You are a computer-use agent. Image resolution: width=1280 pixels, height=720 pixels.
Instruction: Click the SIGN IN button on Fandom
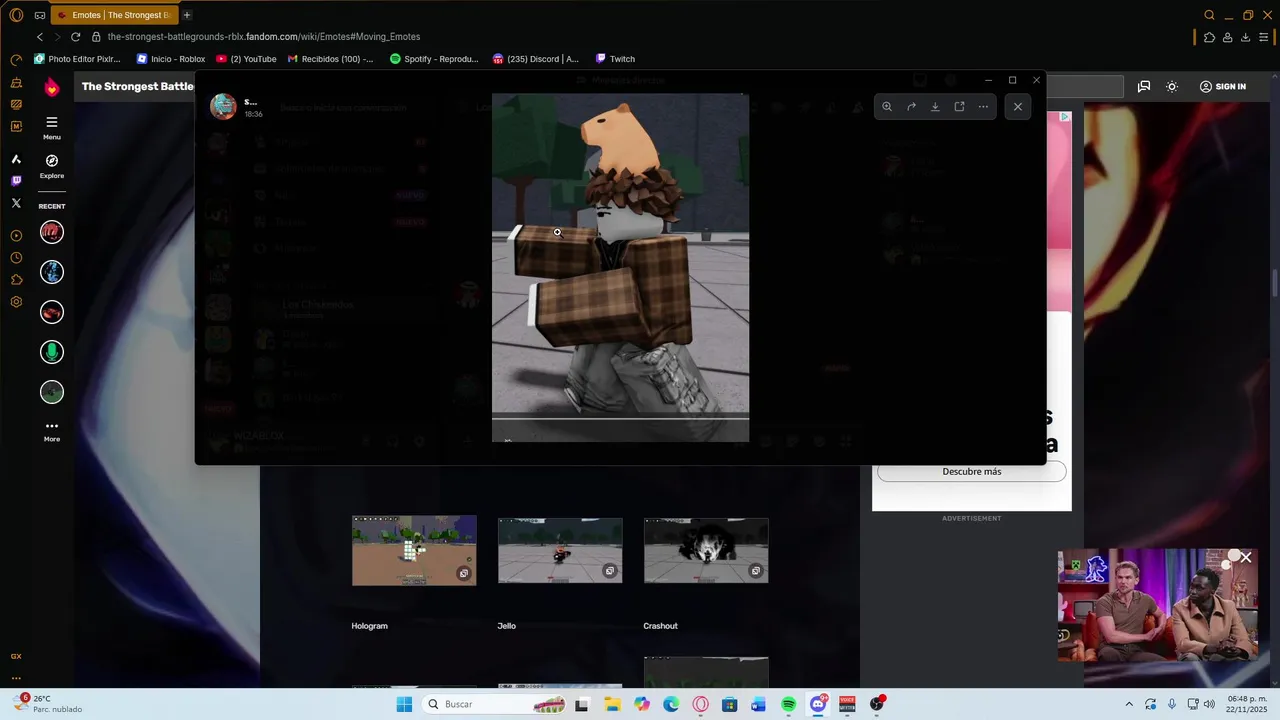[1222, 87]
